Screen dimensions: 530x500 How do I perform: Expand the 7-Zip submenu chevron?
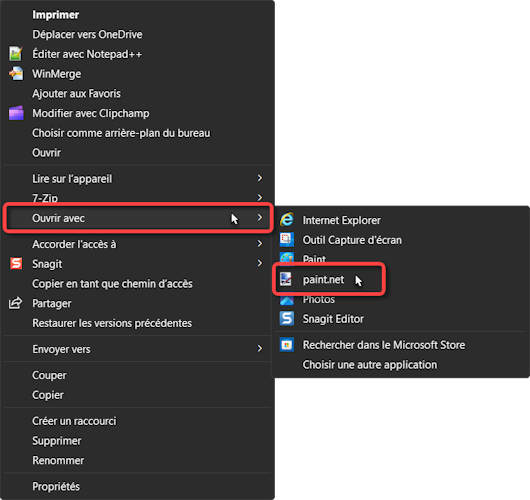pos(260,197)
